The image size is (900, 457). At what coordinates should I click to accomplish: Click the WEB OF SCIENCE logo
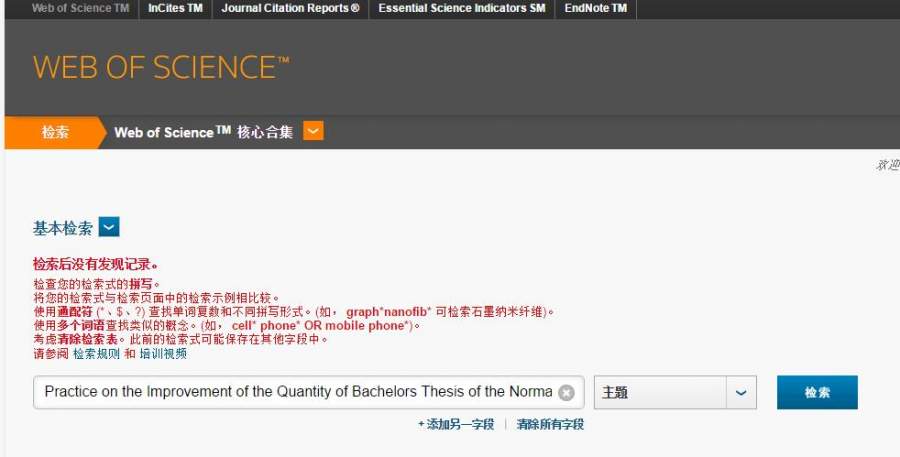(x=161, y=67)
